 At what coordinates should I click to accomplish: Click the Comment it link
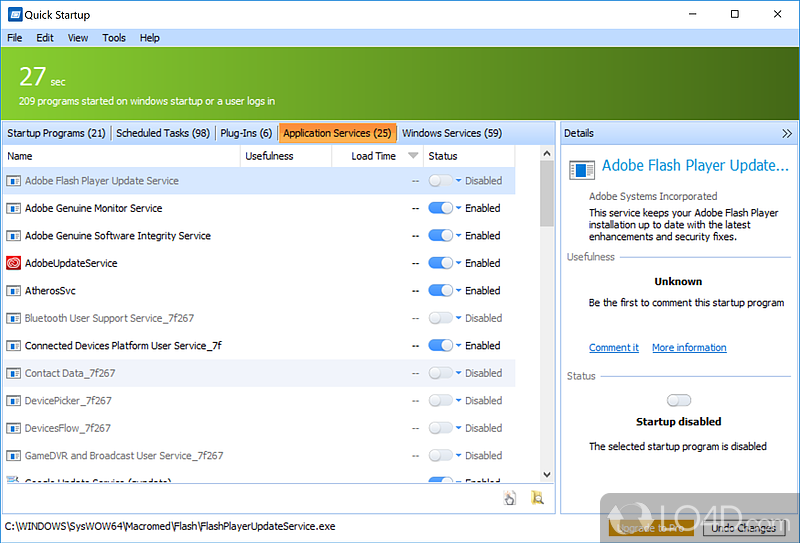[613, 348]
